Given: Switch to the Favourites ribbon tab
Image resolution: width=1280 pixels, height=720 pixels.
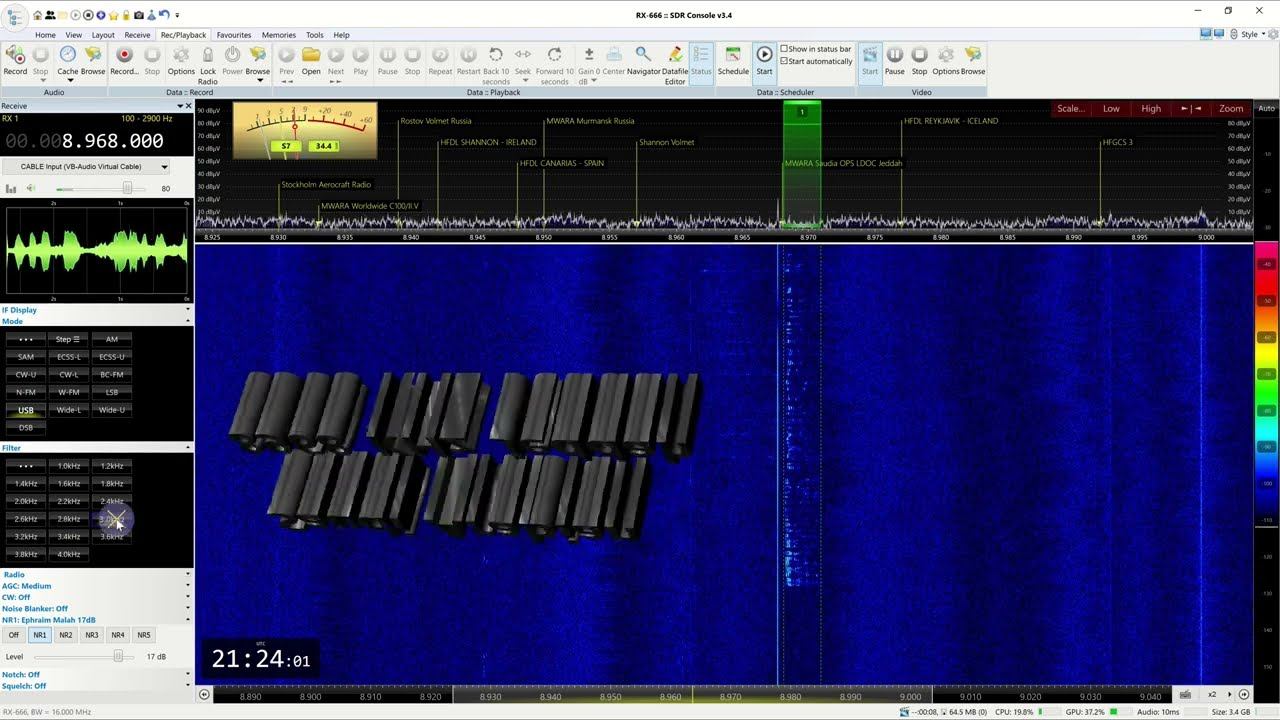Looking at the screenshot, I should (234, 35).
